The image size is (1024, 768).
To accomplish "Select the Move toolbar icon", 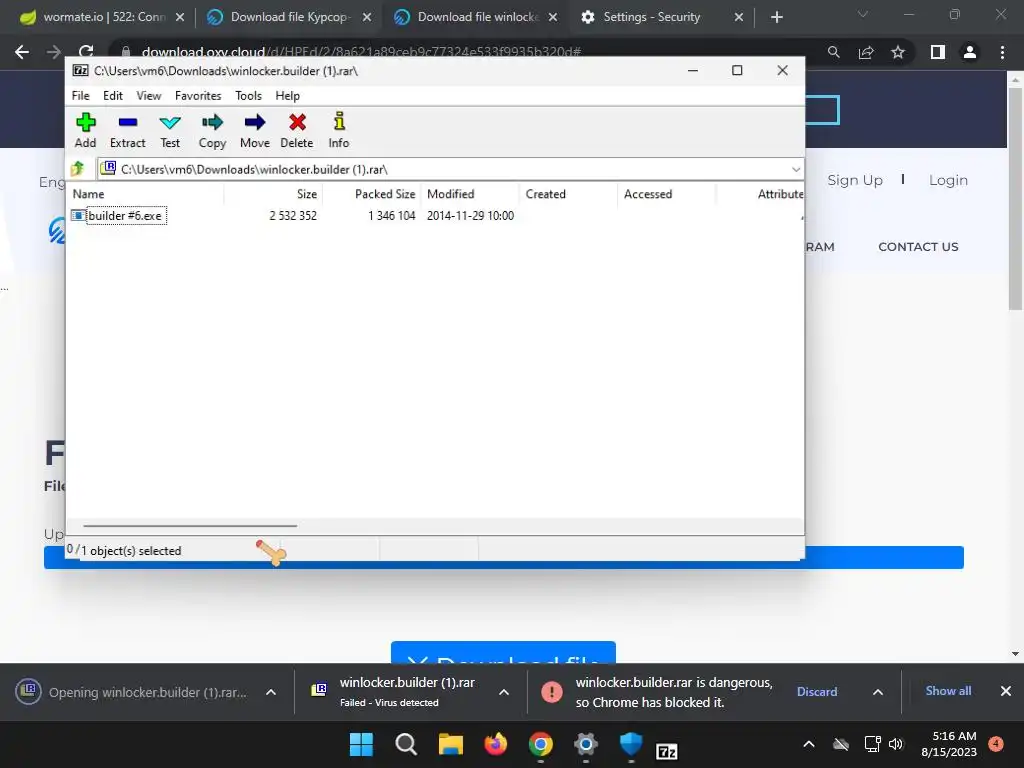I will coord(255,131).
